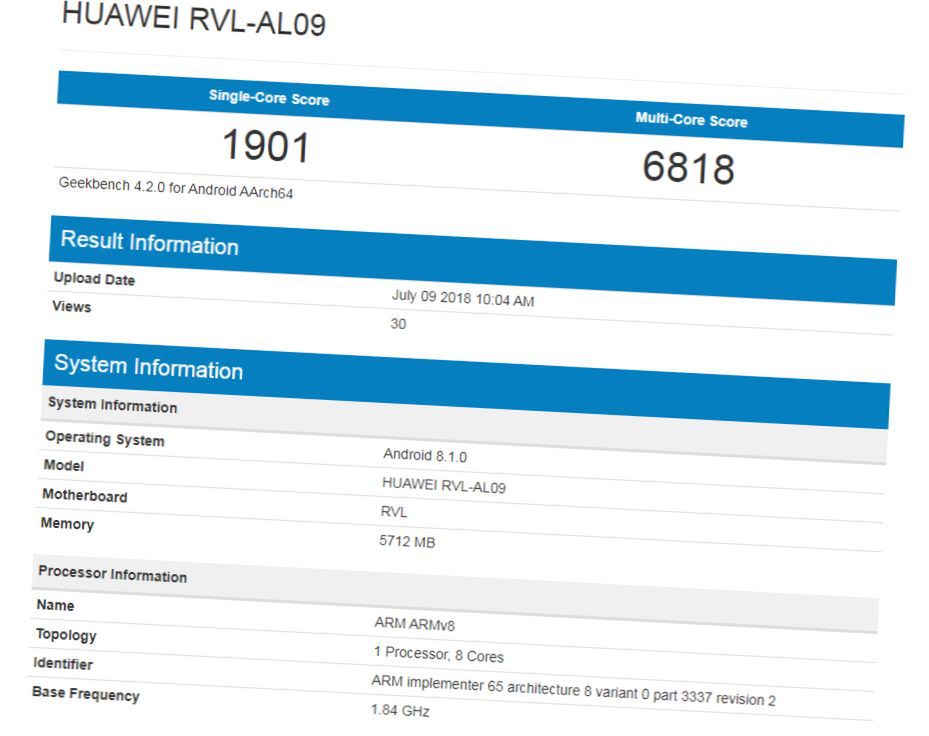Click the 6818 multi-core score value
This screenshot has width=929, height=736.
click(688, 168)
